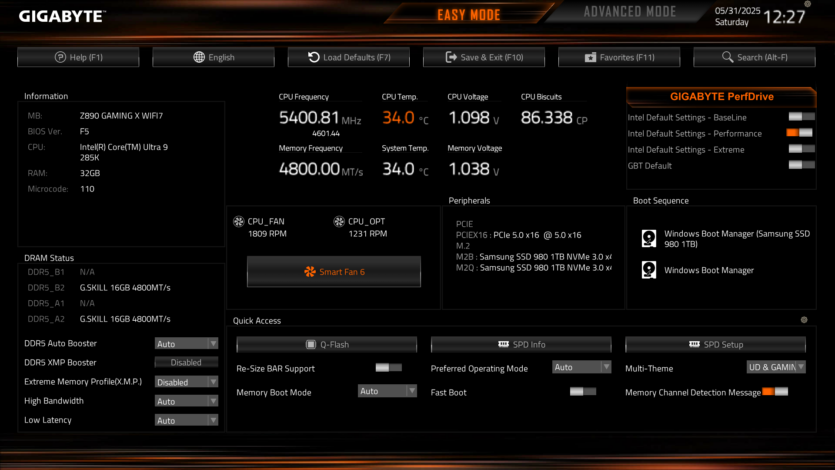
Task: Click the CPU Frequency 5400.81 MHz value
Action: pos(320,118)
